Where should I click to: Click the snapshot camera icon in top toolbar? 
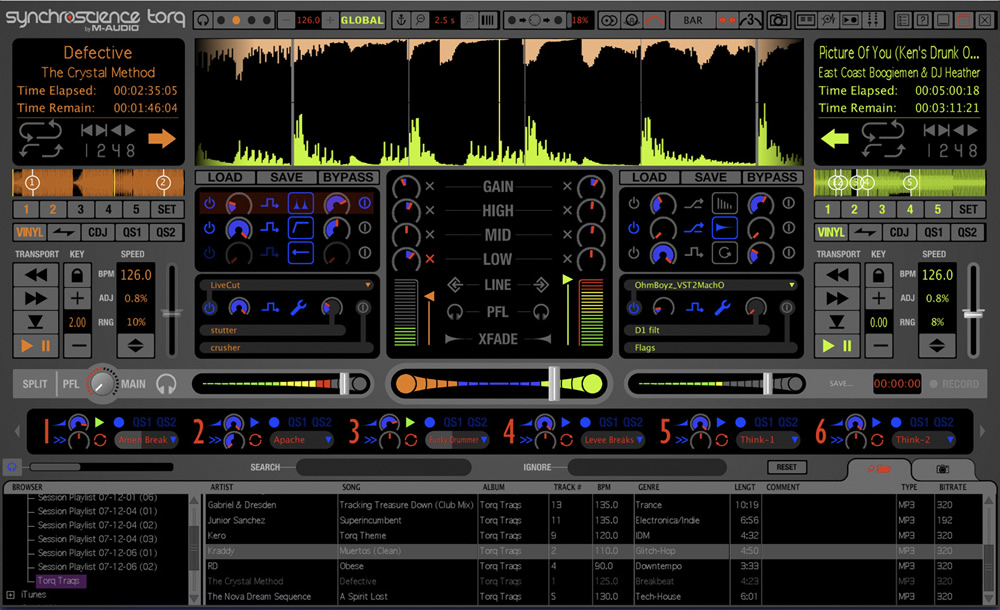click(778, 20)
